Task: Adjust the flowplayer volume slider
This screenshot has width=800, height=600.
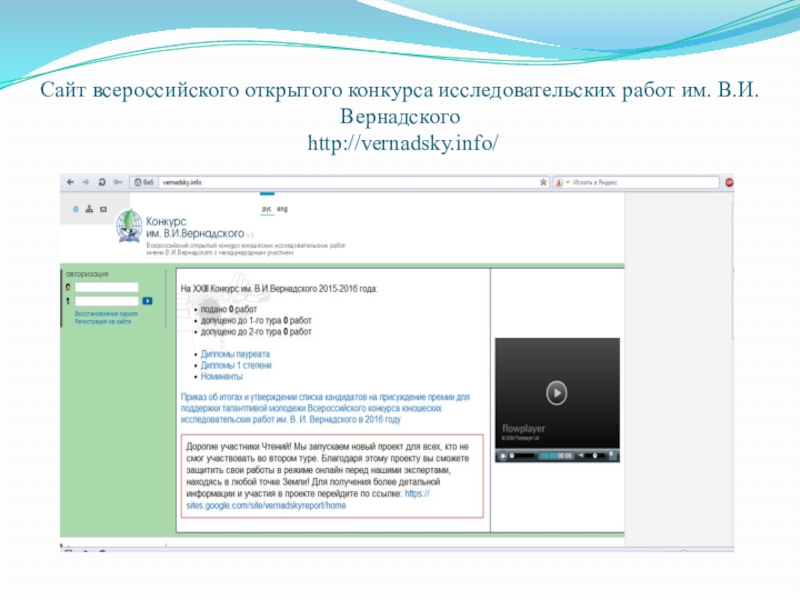Action: 595,456
